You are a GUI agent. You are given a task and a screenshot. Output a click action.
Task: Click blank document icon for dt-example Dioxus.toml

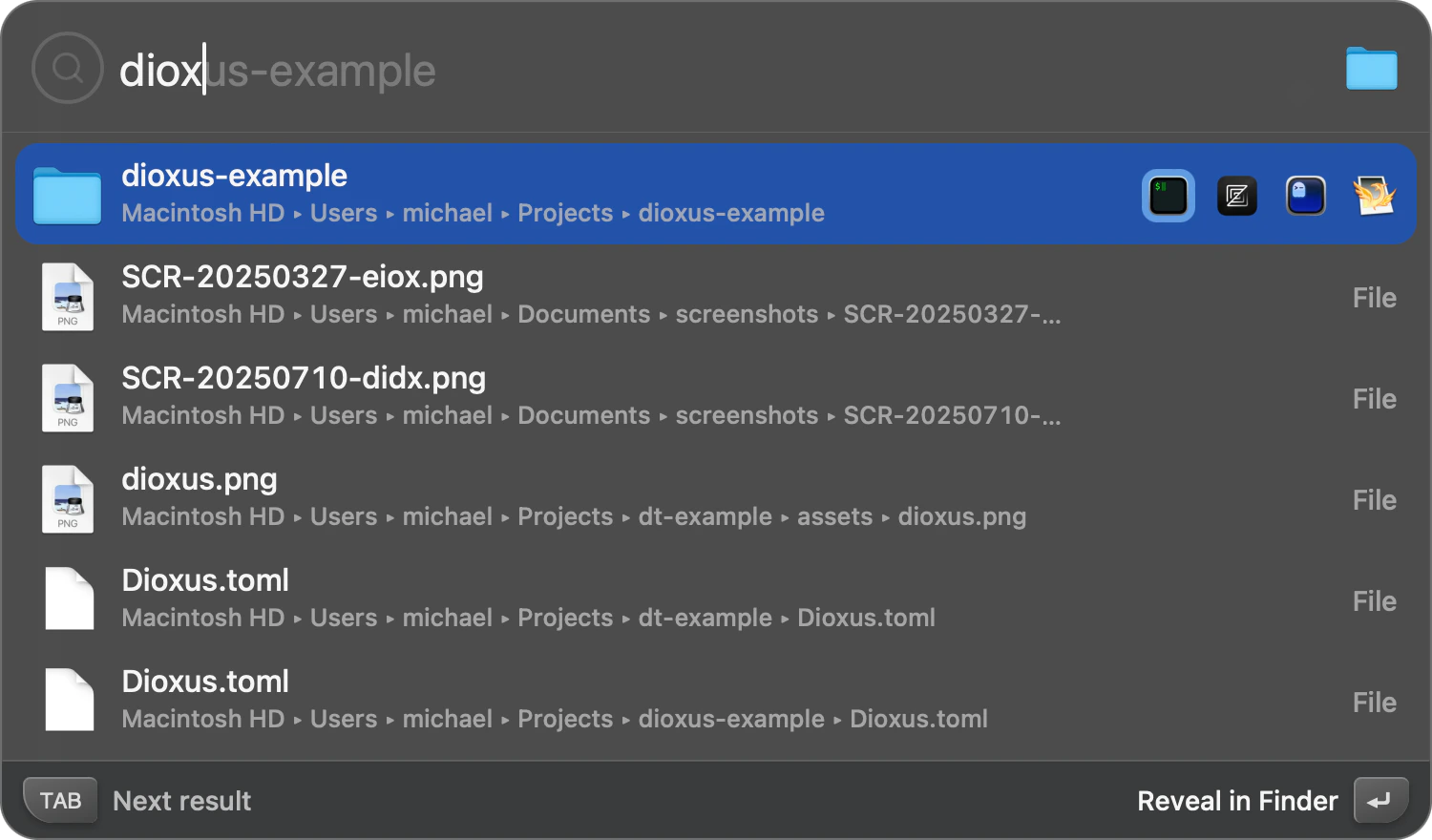[69, 599]
